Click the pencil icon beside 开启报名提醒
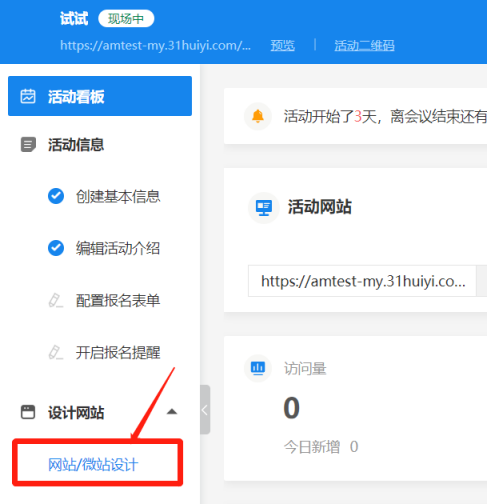This screenshot has height=504, width=488. tap(56, 352)
